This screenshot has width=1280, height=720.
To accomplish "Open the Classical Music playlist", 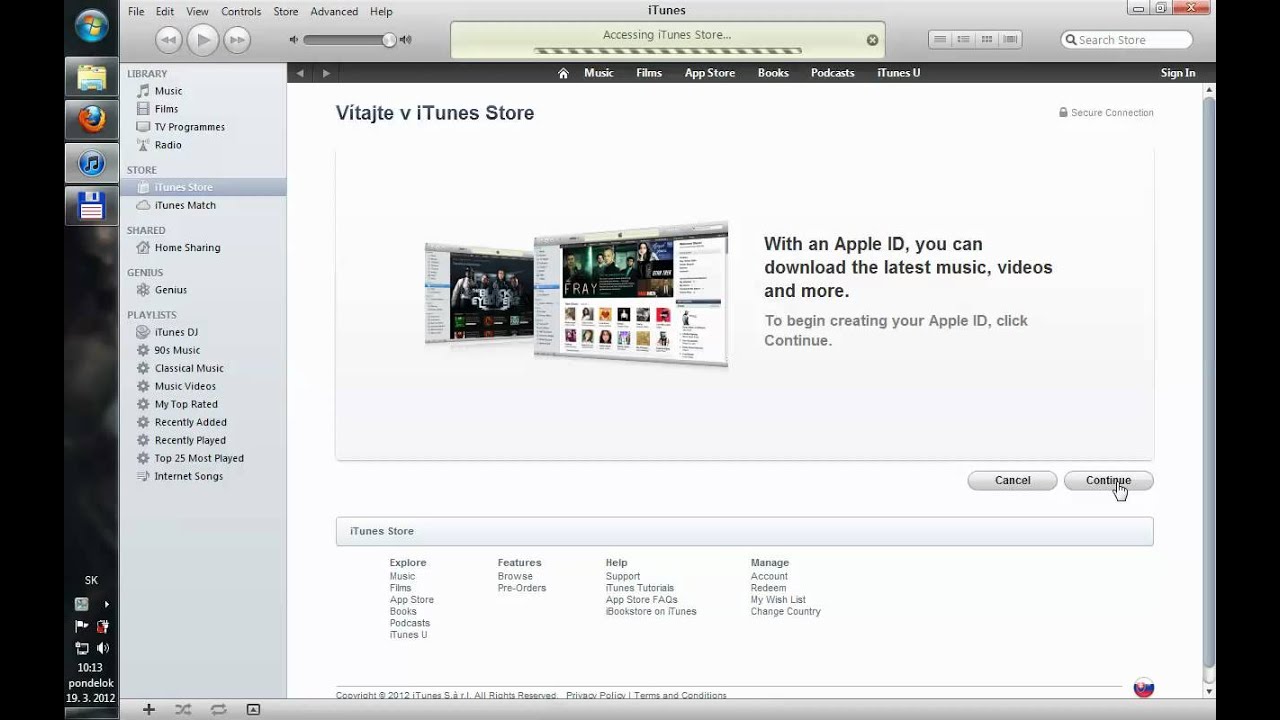I will (x=189, y=368).
